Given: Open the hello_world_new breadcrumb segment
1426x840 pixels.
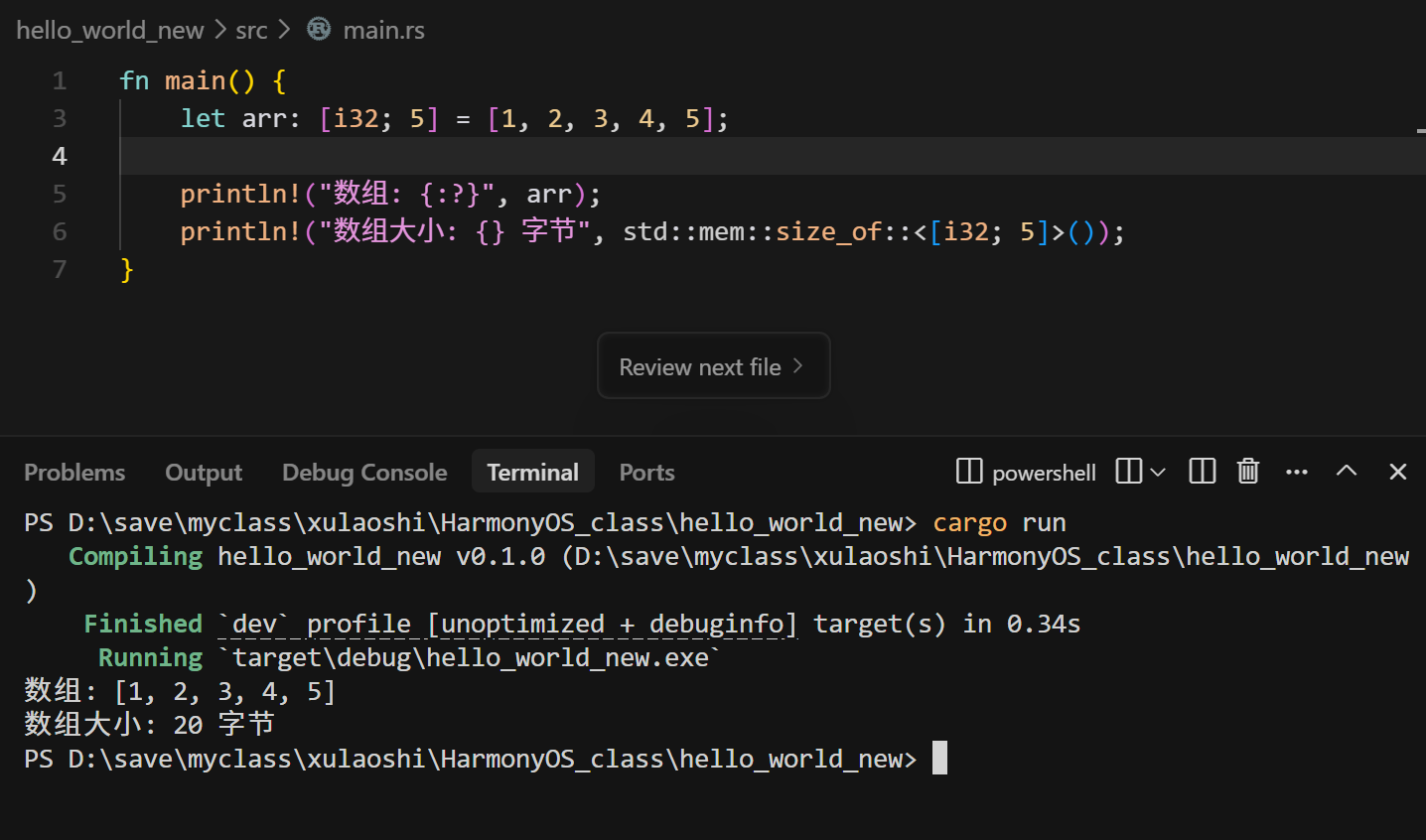Looking at the screenshot, I should click(110, 31).
